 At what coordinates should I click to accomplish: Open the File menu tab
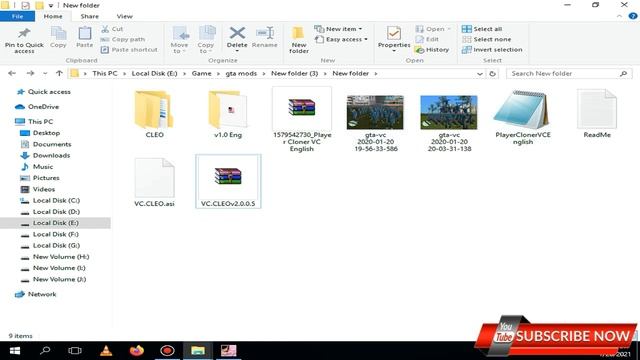click(18, 16)
